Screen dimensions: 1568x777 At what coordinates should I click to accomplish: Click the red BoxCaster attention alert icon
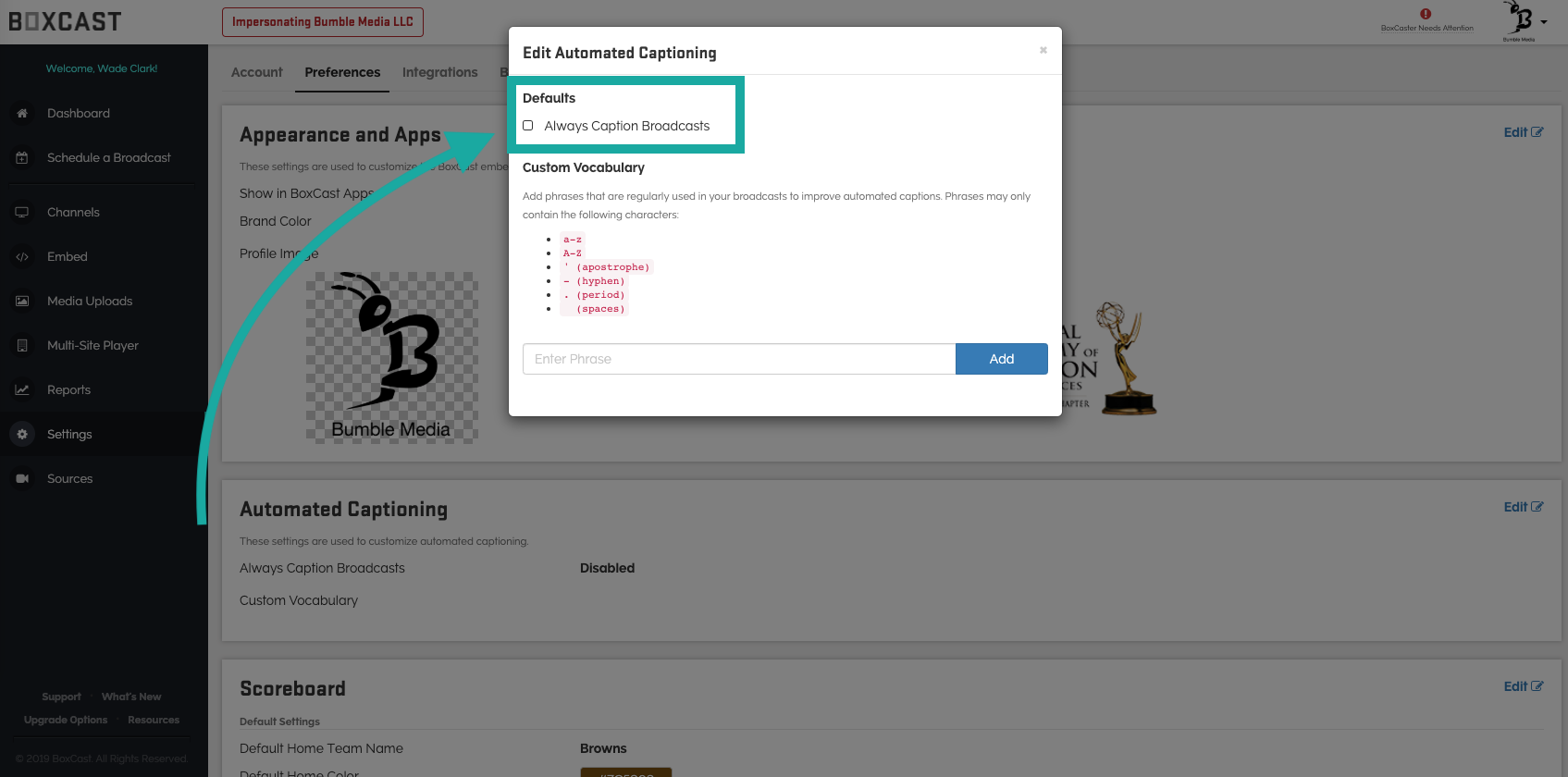tap(1426, 14)
